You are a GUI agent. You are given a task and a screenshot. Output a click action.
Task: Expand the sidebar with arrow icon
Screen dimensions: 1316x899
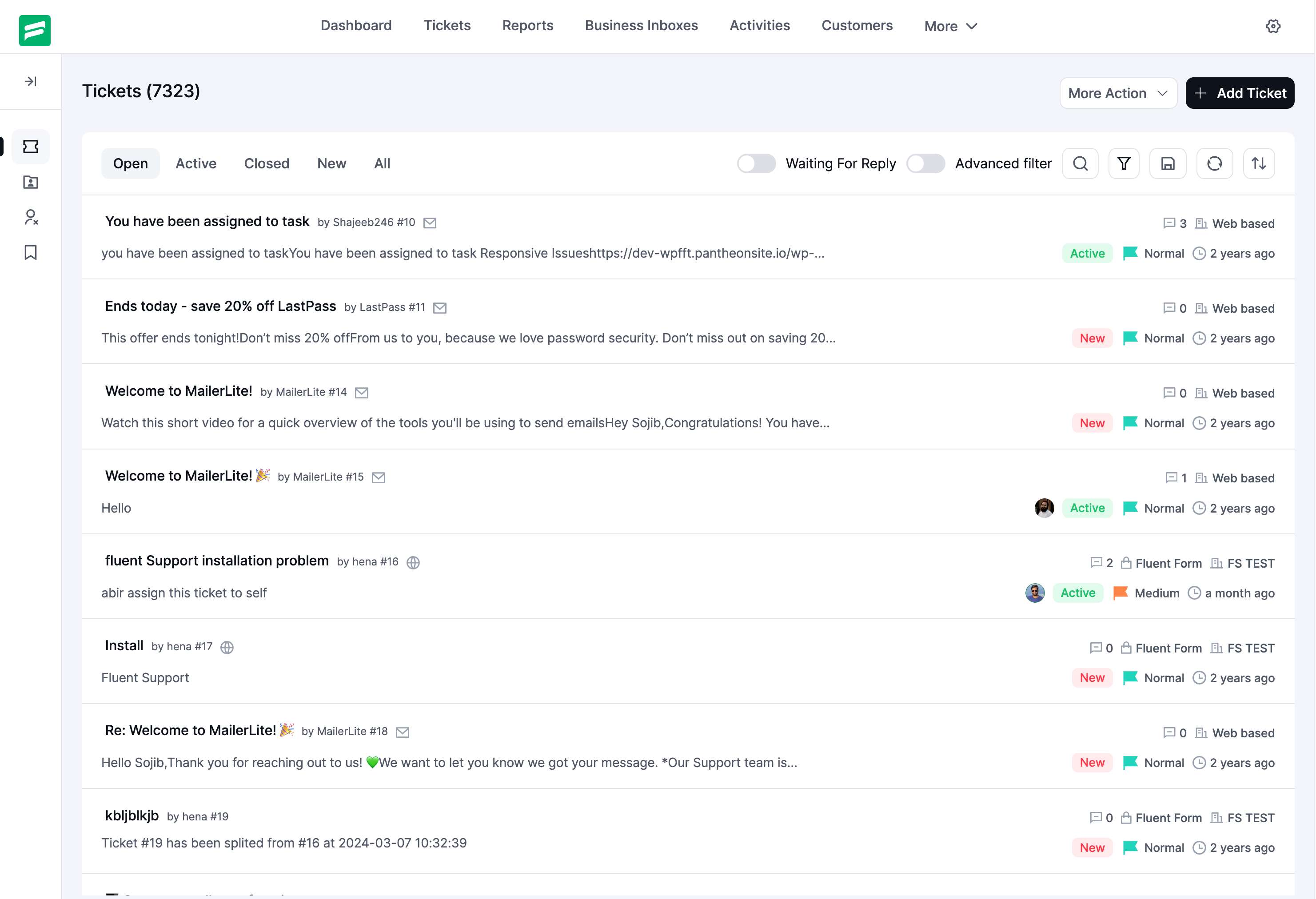[x=31, y=82]
